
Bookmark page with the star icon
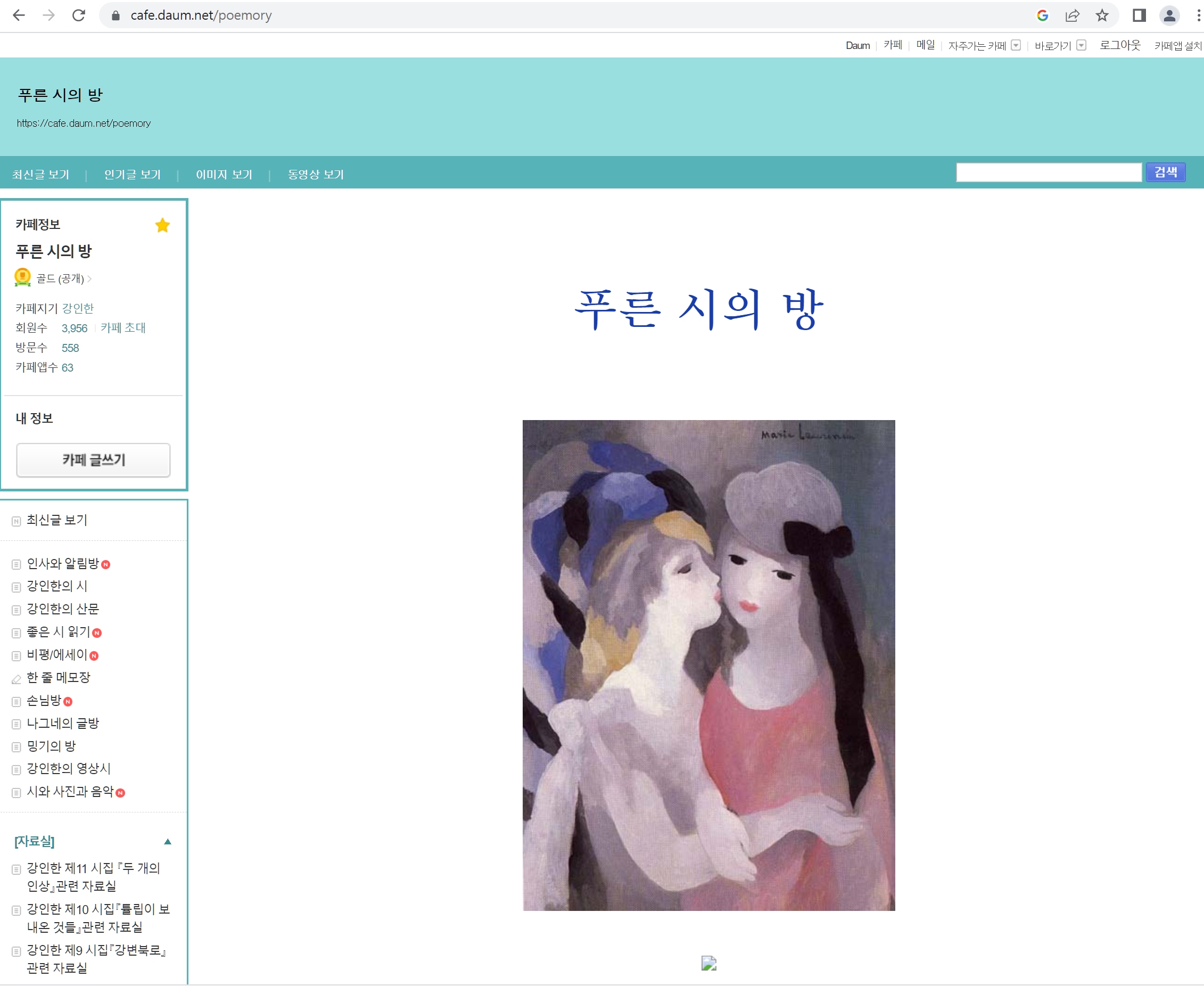(1102, 15)
